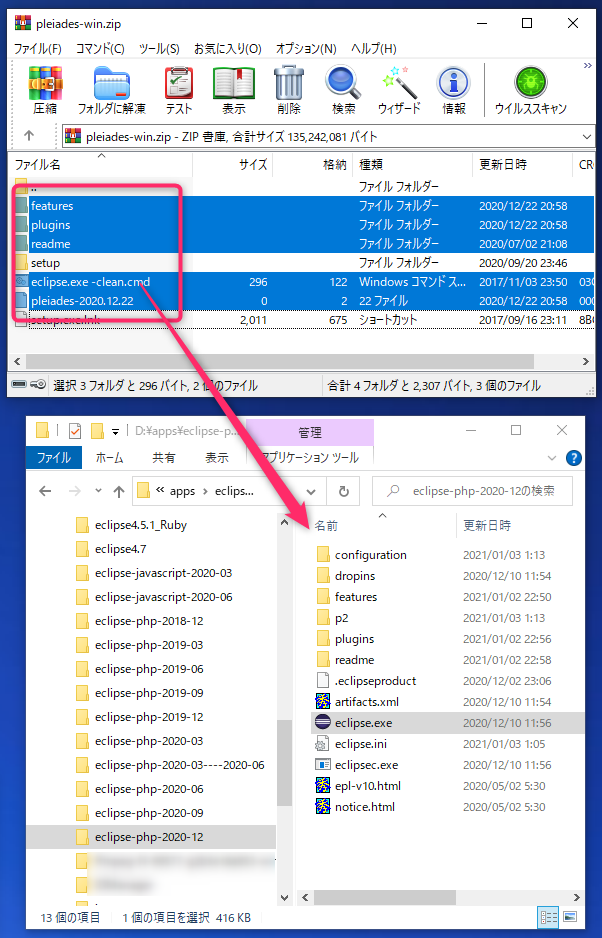Image resolution: width=602 pixels, height=938 pixels.
Task: Open the ファイル(F) menu in WinRAR
Action: 37,48
